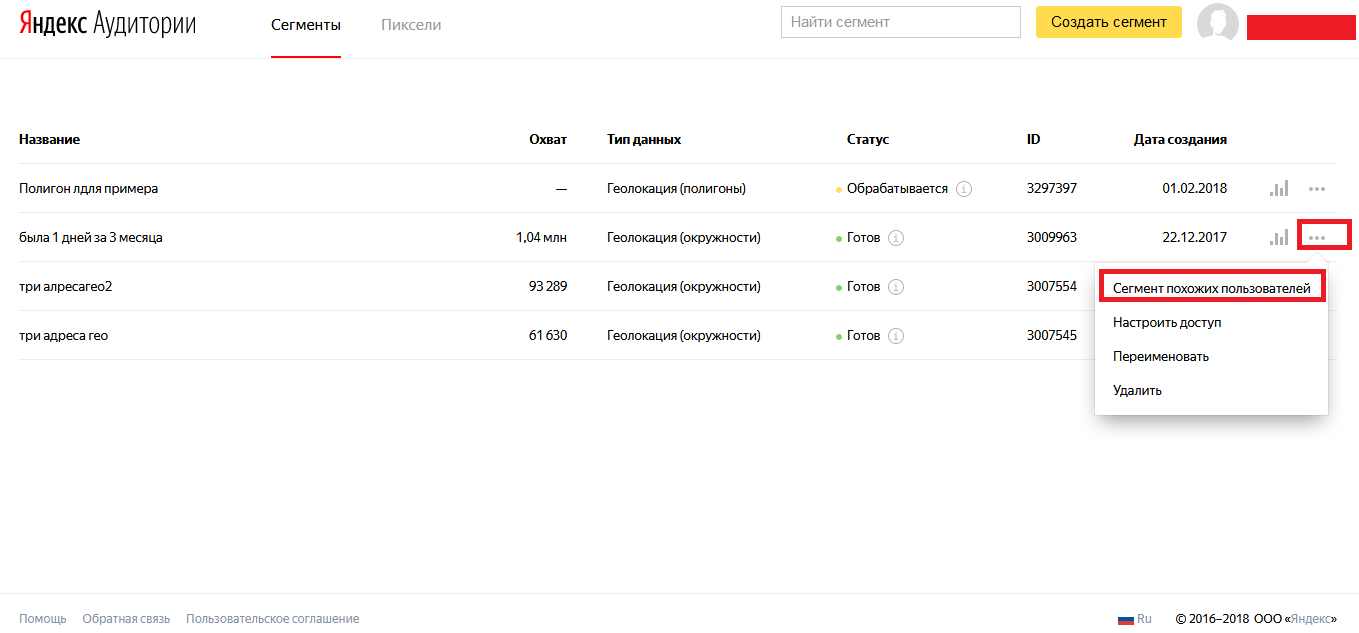Click reach value 1,04 млн
Viewport: 1359px width, 633px height.
point(541,238)
